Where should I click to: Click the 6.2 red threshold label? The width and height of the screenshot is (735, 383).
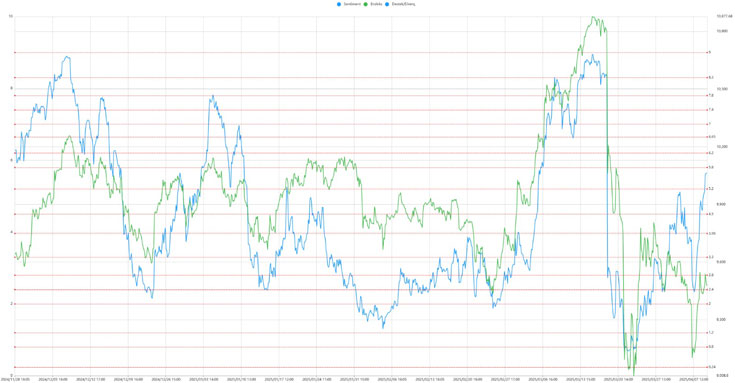tap(711, 153)
